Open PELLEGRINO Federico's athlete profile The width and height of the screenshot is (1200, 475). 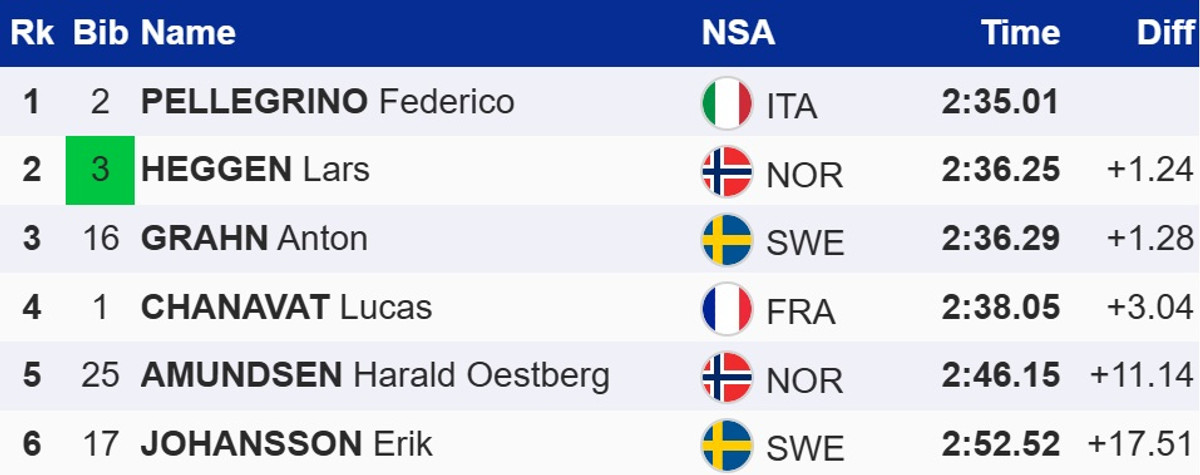[x=327, y=102]
